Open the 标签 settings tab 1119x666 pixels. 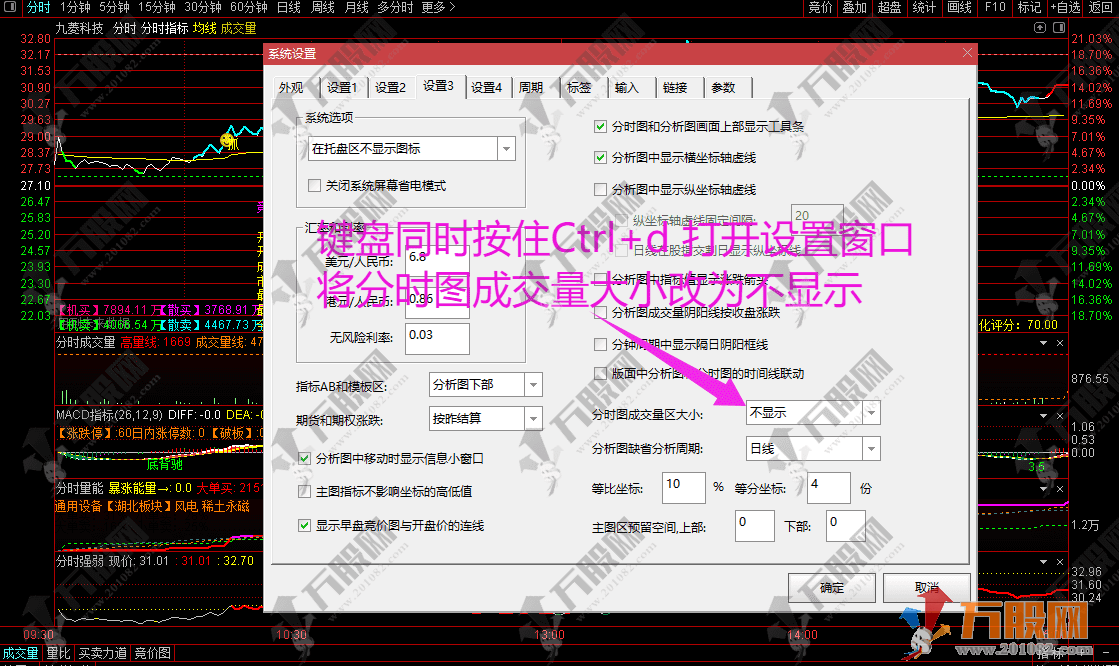(579, 88)
